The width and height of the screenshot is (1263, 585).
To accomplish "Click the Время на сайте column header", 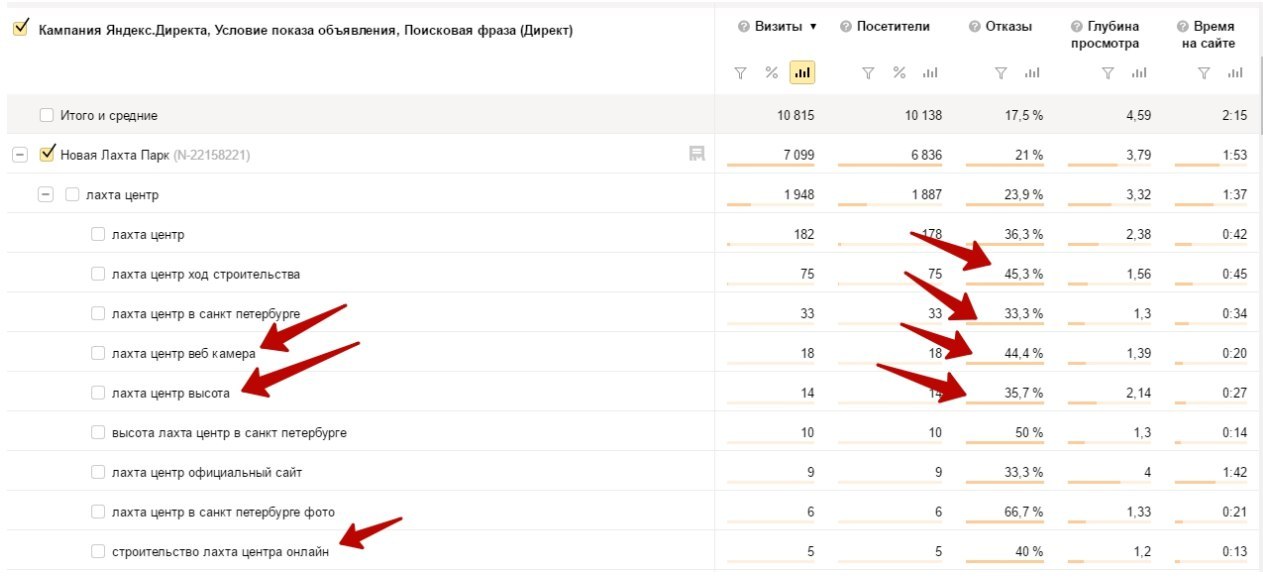I will tap(1214, 34).
